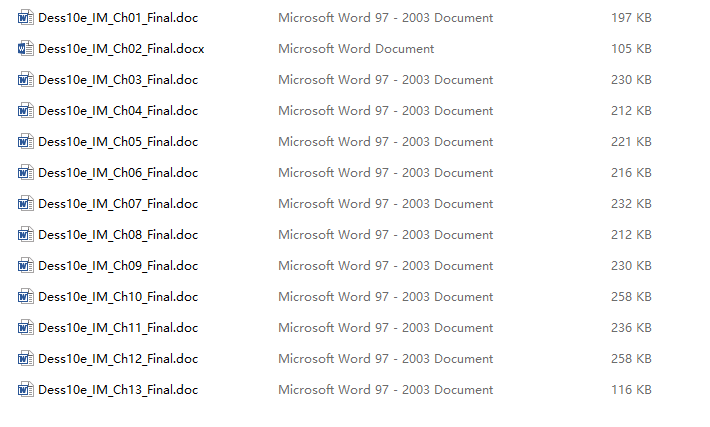Click the 197 KB size entry
The image size is (710, 427).
click(x=631, y=18)
